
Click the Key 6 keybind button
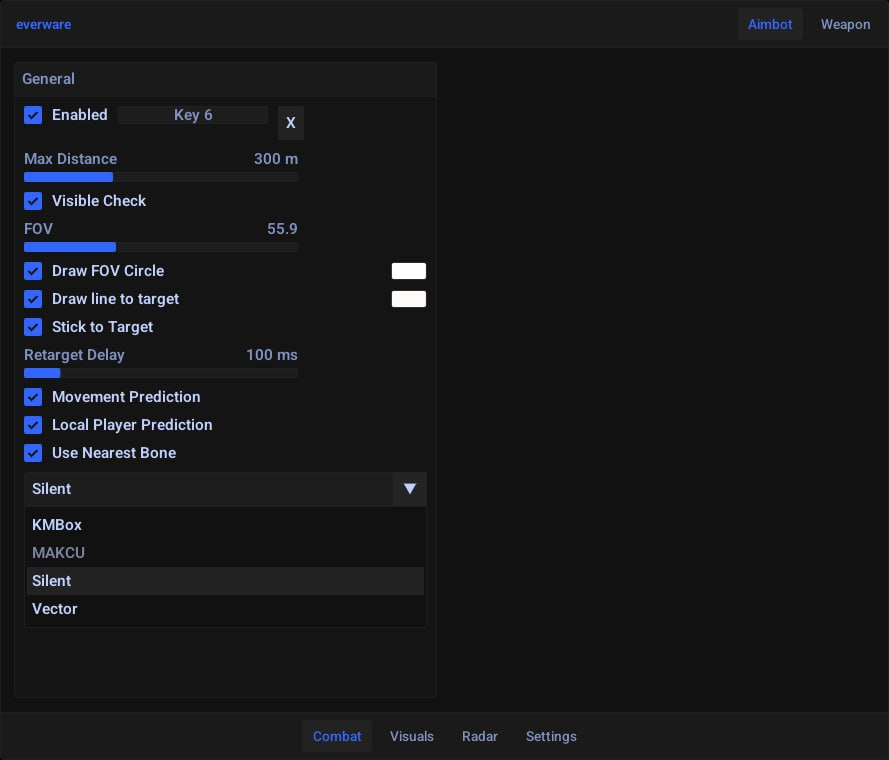(193, 115)
